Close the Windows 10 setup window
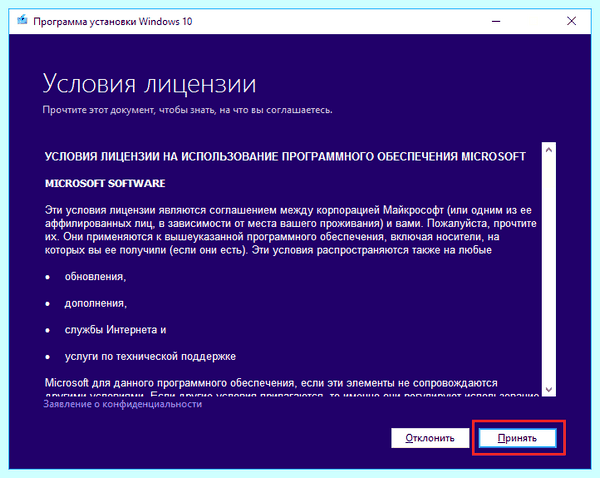The height and width of the screenshot is (478, 600). click(571, 21)
